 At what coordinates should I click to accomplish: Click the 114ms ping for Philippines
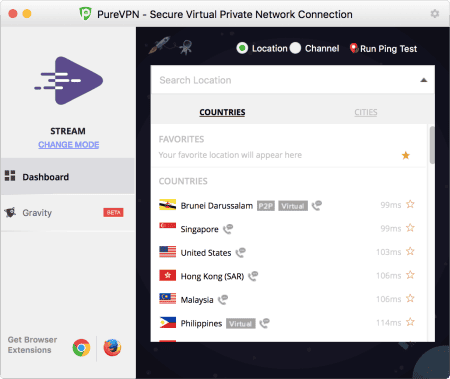pos(389,323)
